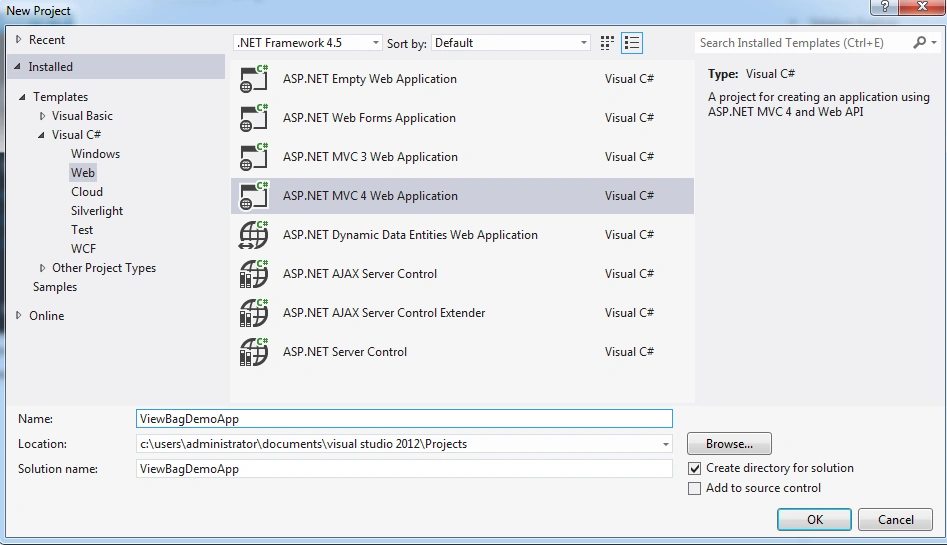Select ASP.NET Server Control text
947x545 pixels.
click(345, 352)
